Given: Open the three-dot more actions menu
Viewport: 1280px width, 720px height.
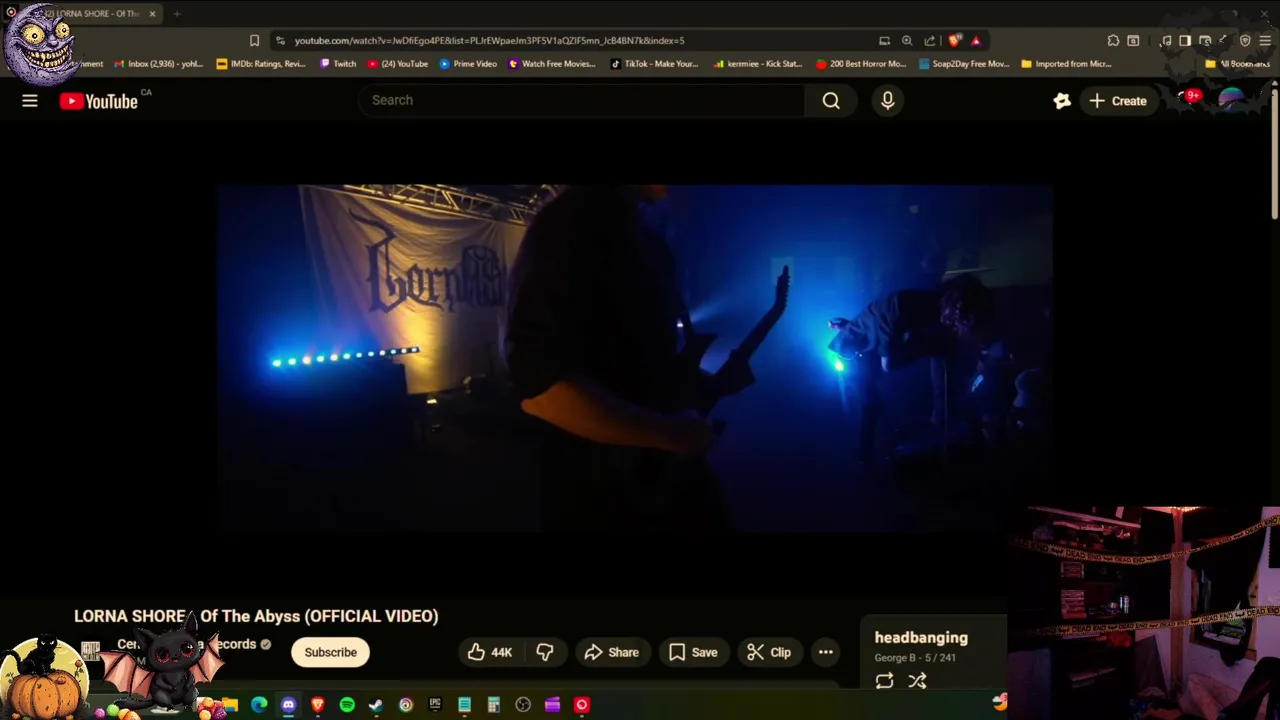Looking at the screenshot, I should coord(826,652).
